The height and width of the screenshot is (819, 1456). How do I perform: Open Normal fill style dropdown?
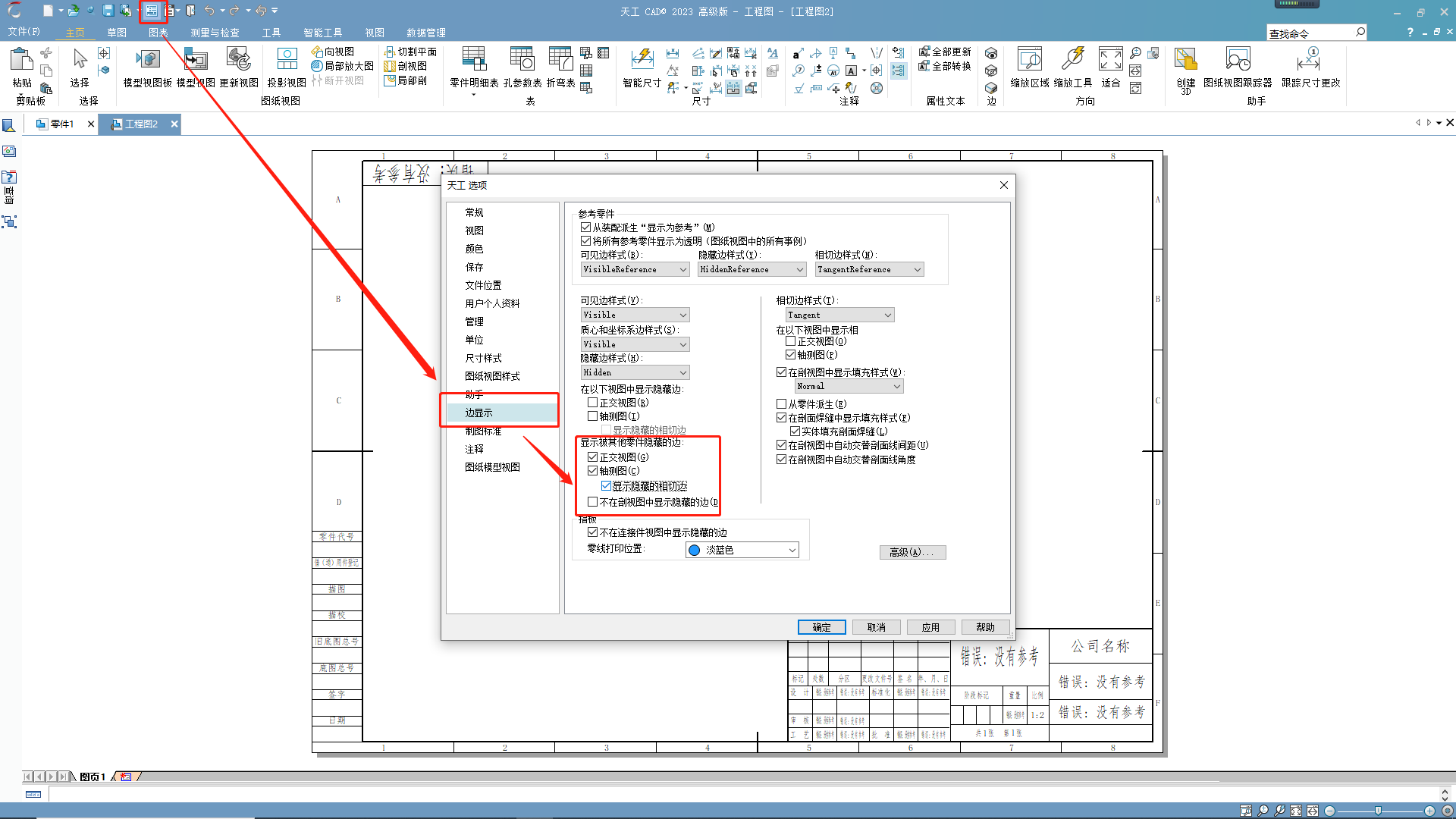[849, 387]
